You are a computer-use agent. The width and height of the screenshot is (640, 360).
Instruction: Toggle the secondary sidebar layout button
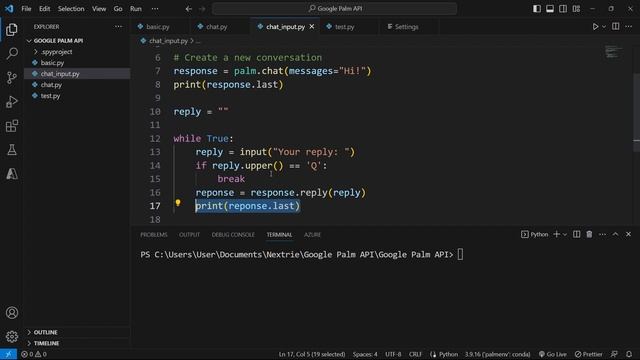pyautogui.click(x=563, y=9)
